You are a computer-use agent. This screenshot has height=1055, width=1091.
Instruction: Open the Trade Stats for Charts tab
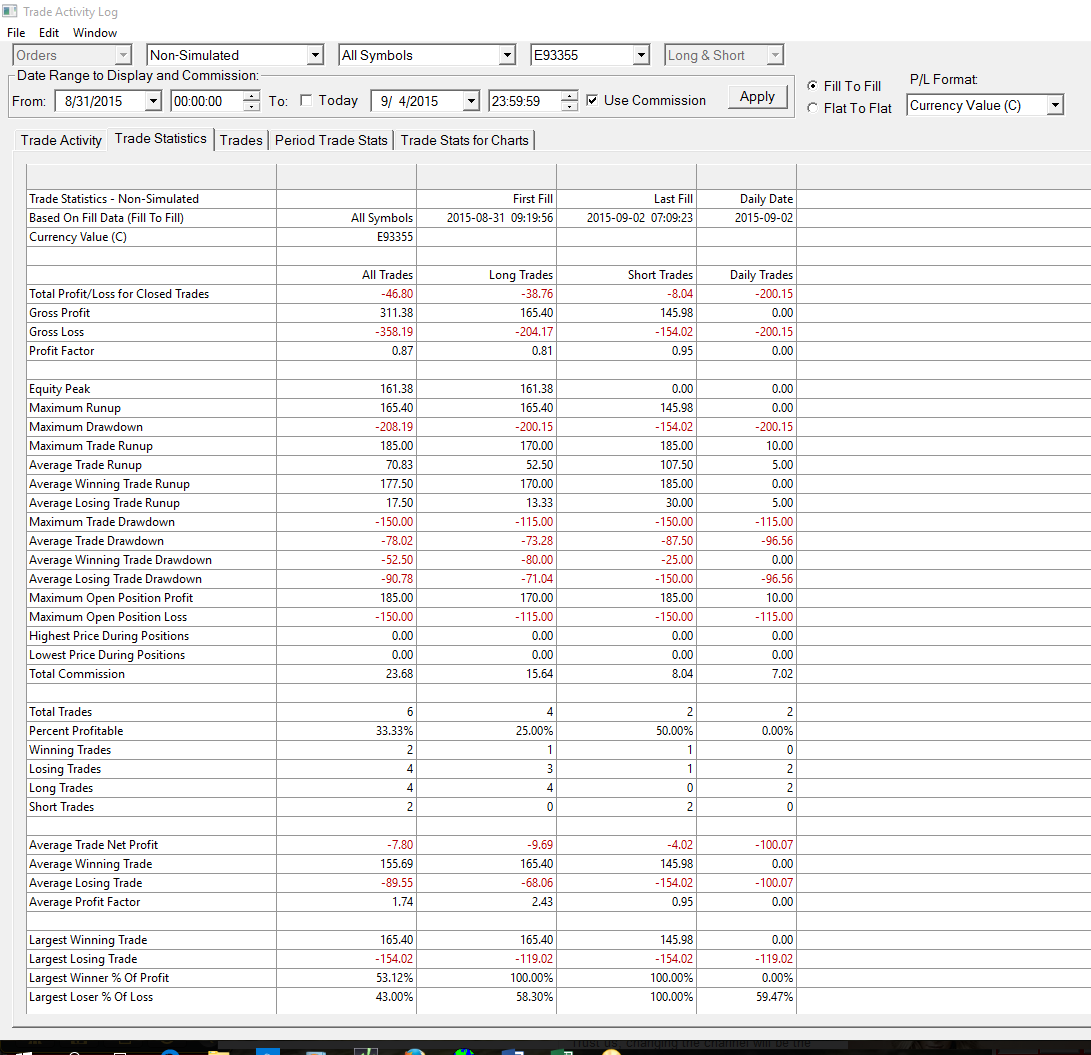point(464,140)
